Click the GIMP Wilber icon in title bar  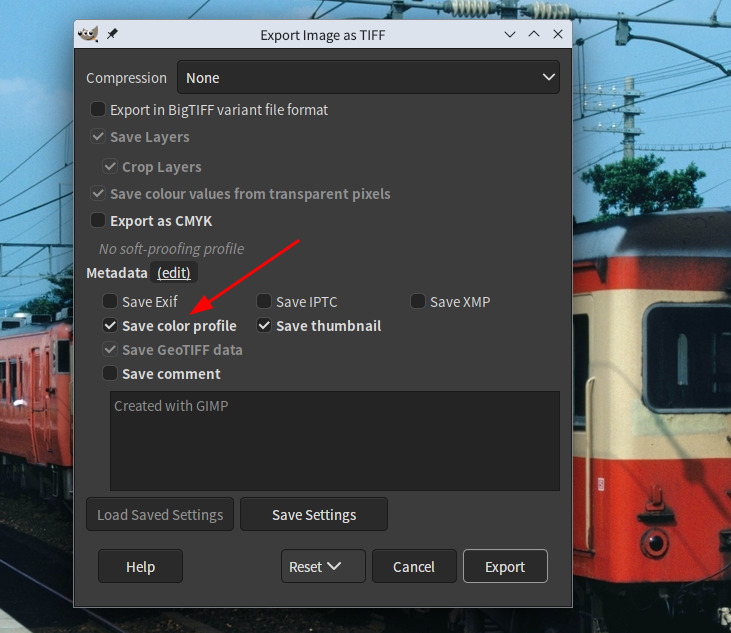click(x=88, y=34)
